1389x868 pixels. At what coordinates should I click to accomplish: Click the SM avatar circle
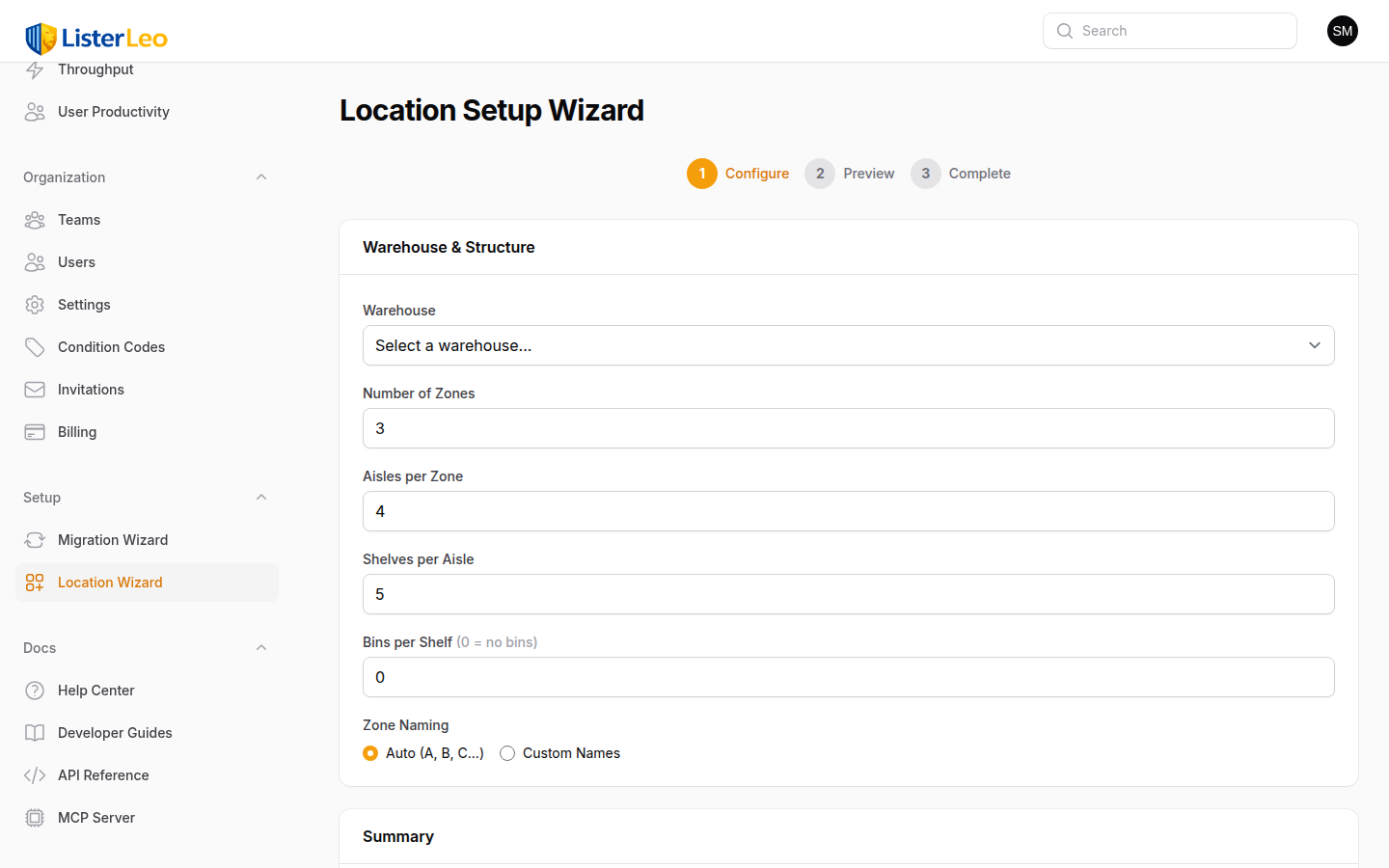tap(1342, 31)
